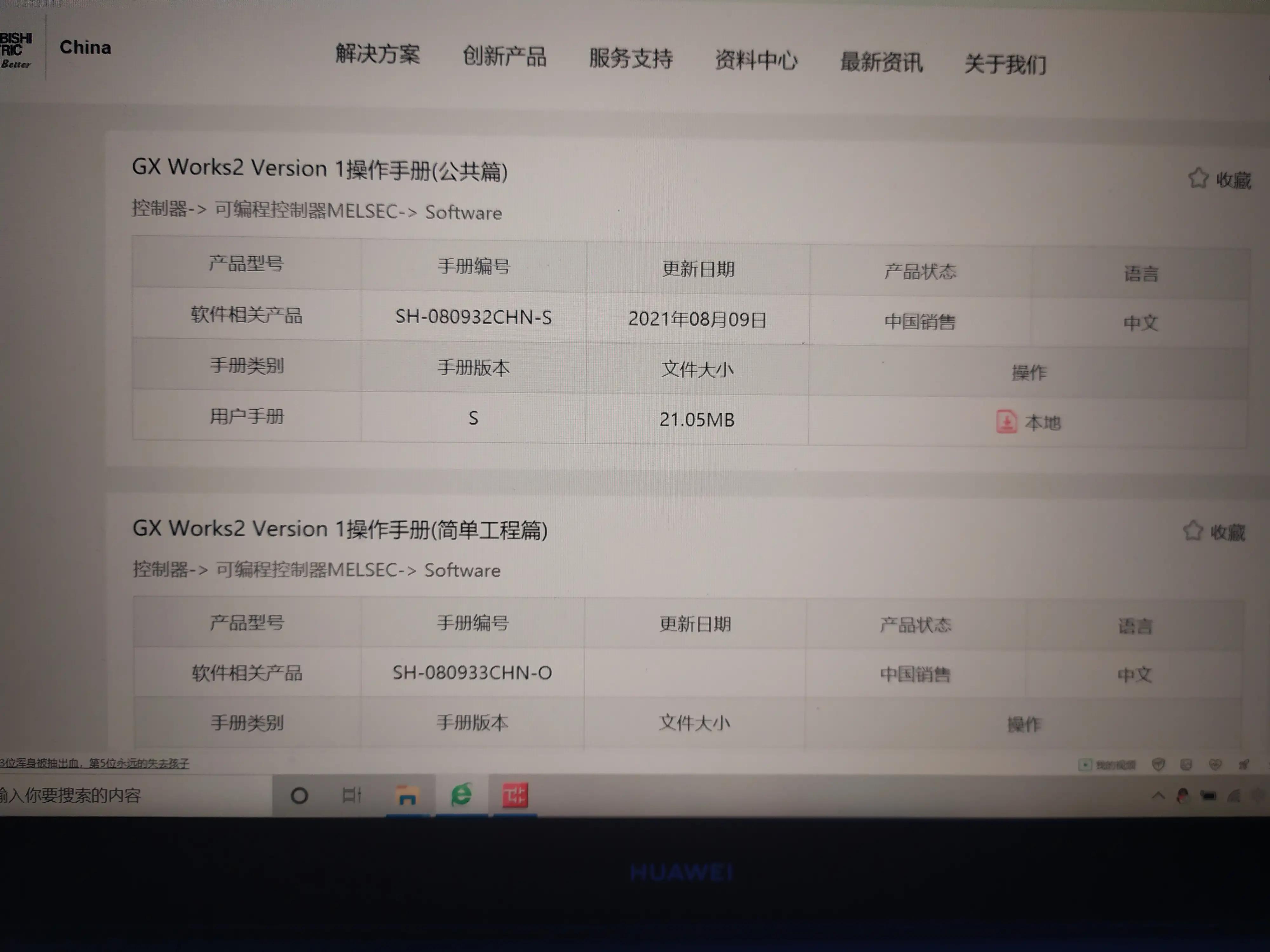Click the 简单工程篇 table's 中文 language cell

[x=1134, y=675]
